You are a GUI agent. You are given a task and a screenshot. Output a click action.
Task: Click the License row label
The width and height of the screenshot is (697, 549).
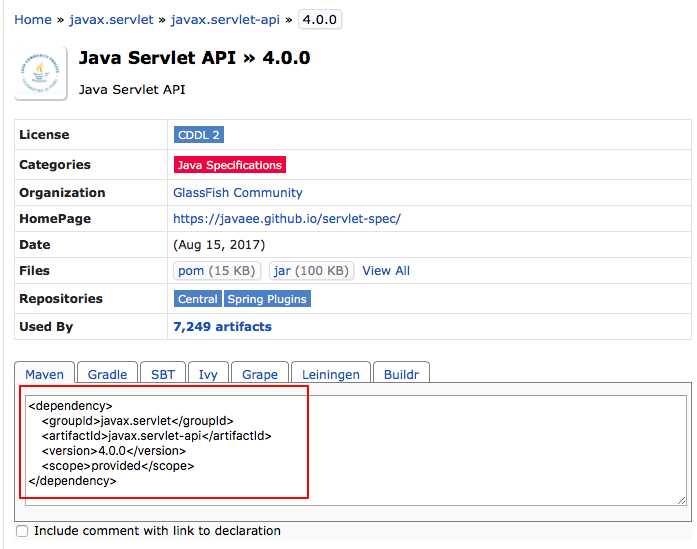(44, 135)
